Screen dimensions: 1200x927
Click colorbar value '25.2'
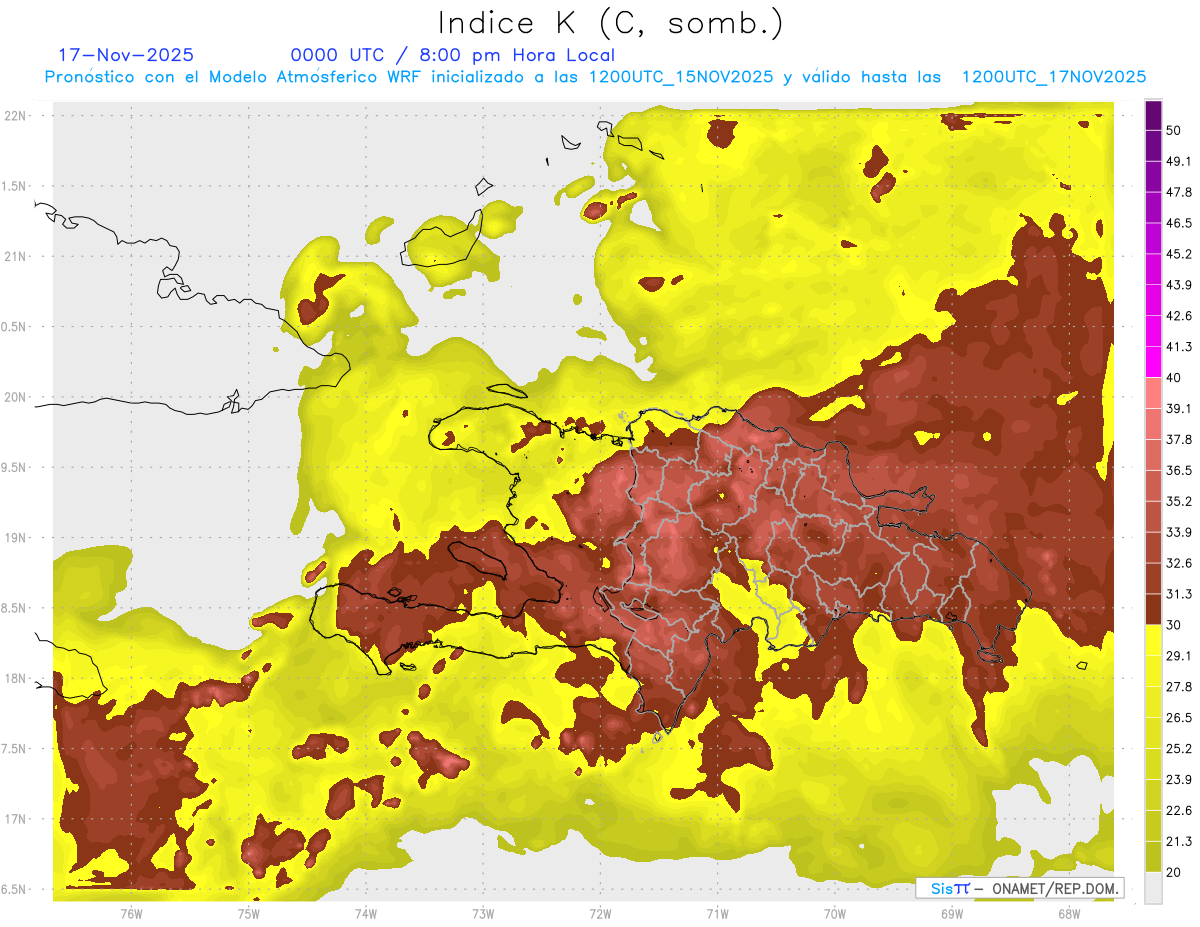pos(1179,749)
